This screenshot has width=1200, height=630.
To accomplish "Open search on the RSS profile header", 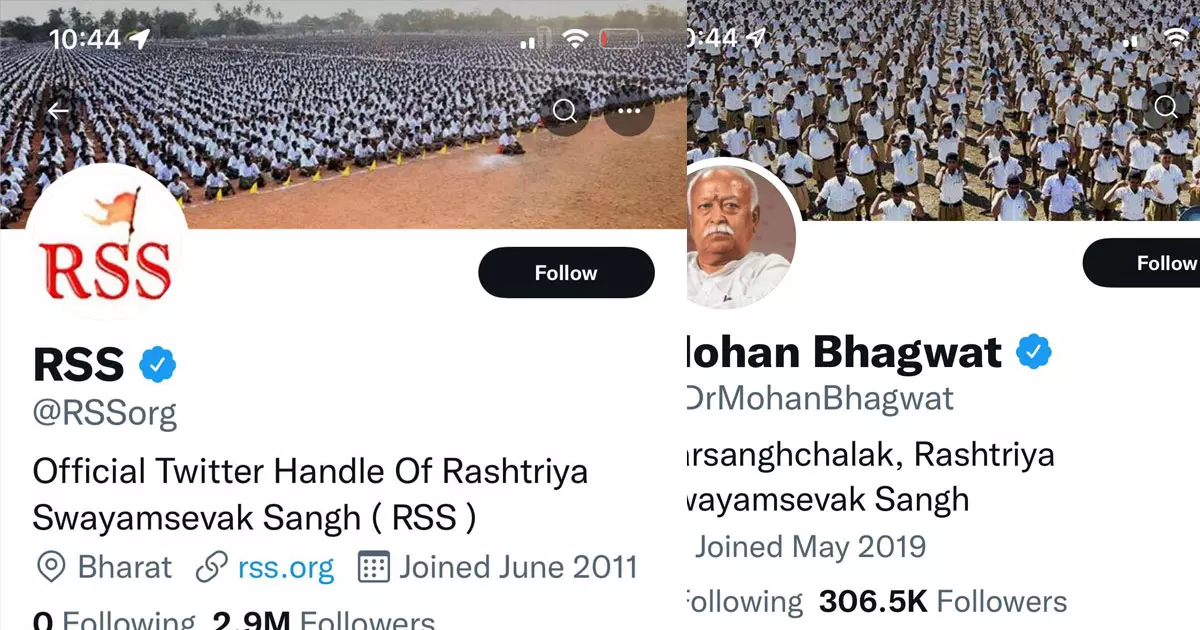I will coord(565,110).
